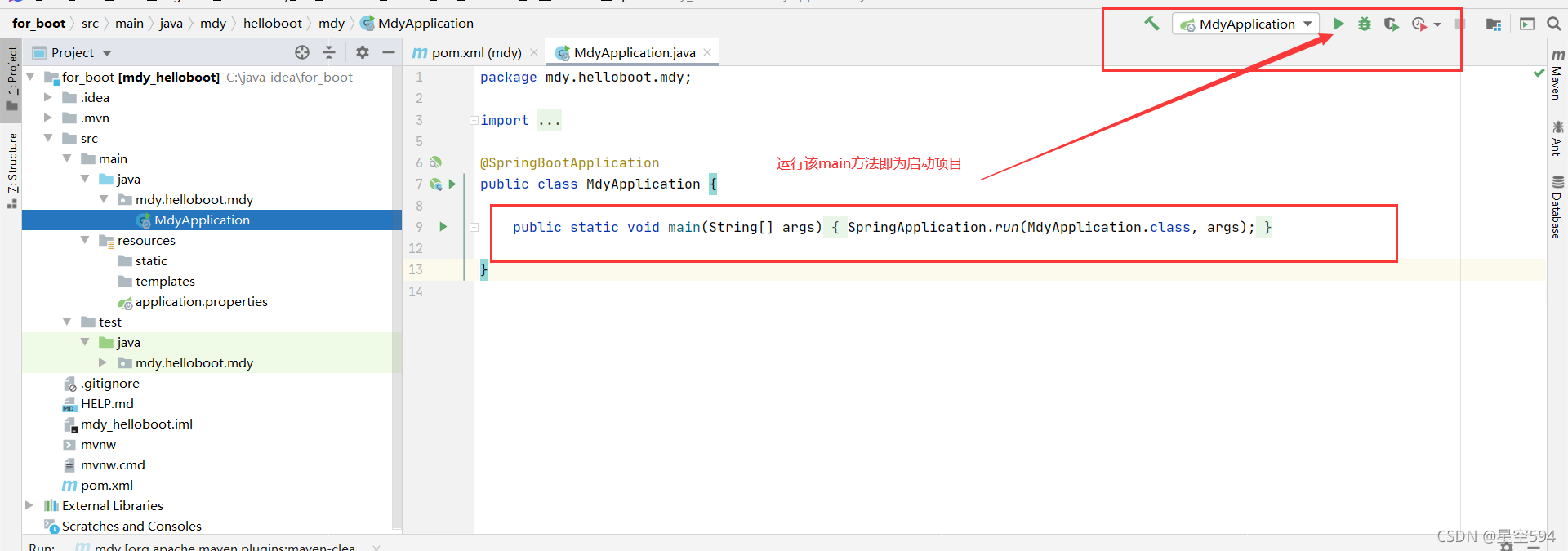Open the Ant tool window tab

pyautogui.click(x=1557, y=137)
